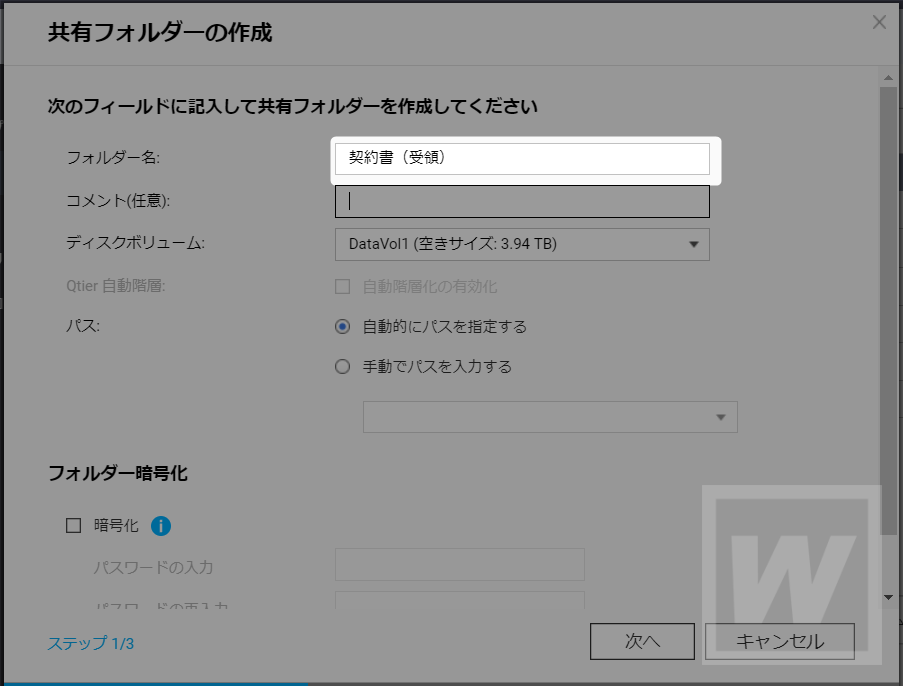This screenshot has height=686, width=903.
Task: Expand the manual path dropdown
Action: pyautogui.click(x=550, y=417)
